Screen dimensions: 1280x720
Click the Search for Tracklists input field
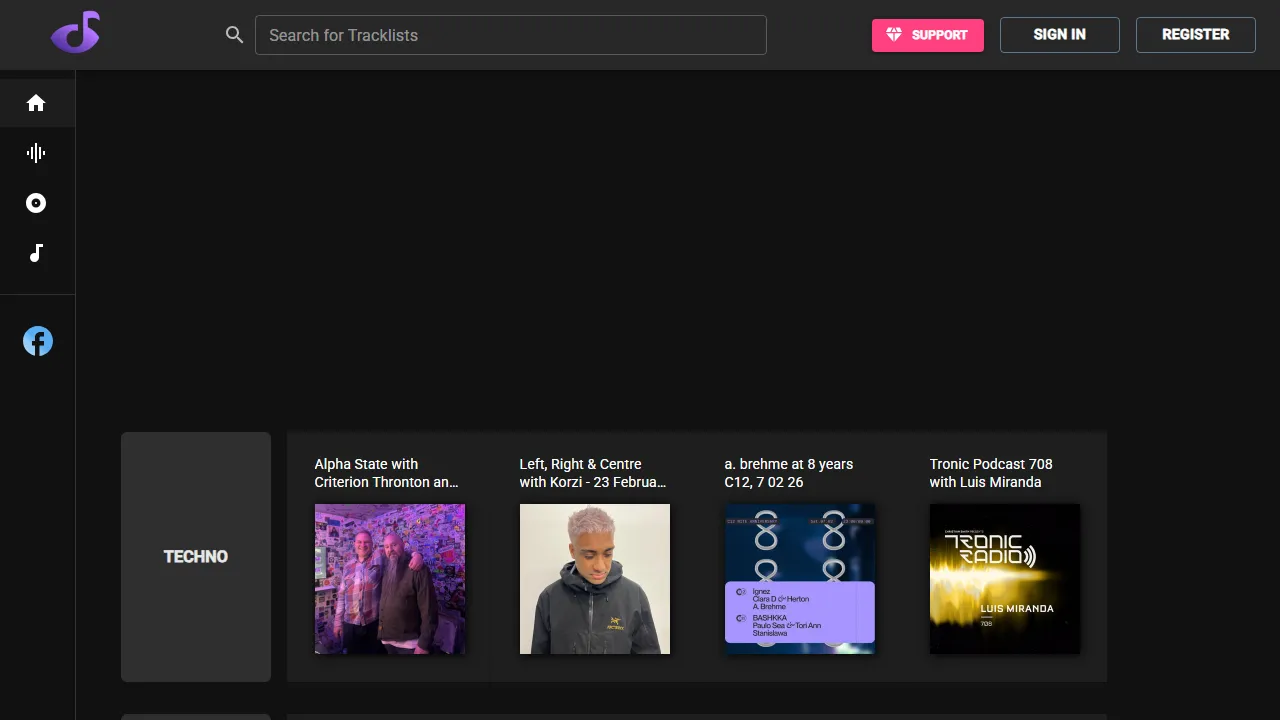click(511, 35)
